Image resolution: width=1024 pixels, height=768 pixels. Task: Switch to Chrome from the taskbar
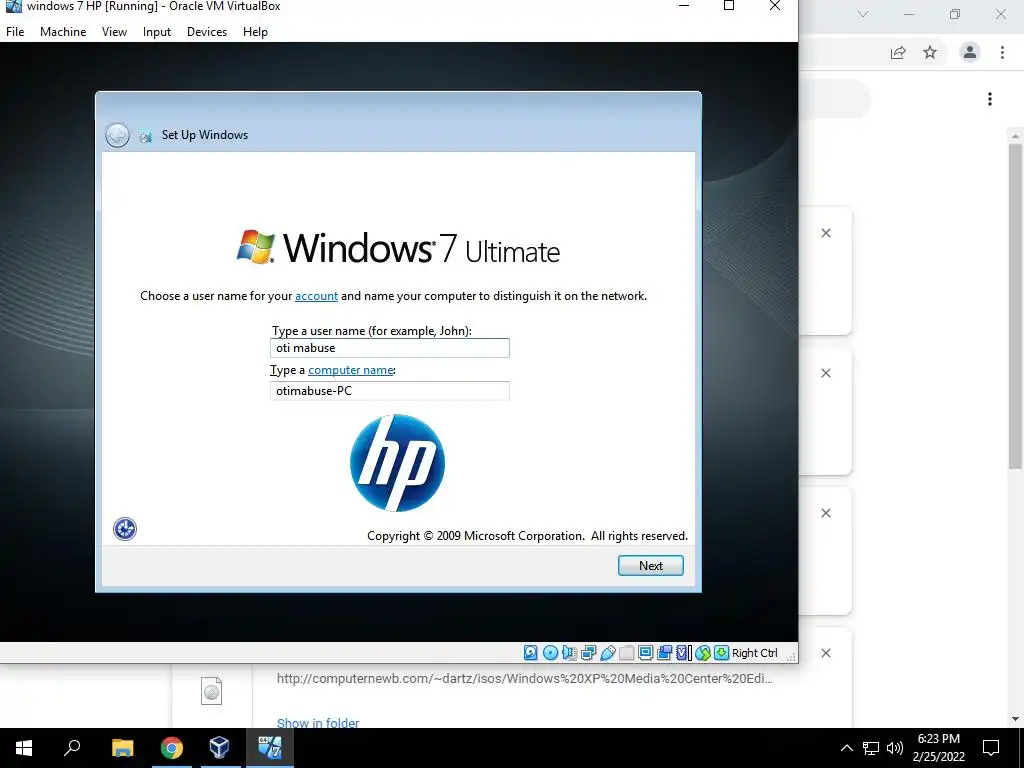pyautogui.click(x=172, y=748)
